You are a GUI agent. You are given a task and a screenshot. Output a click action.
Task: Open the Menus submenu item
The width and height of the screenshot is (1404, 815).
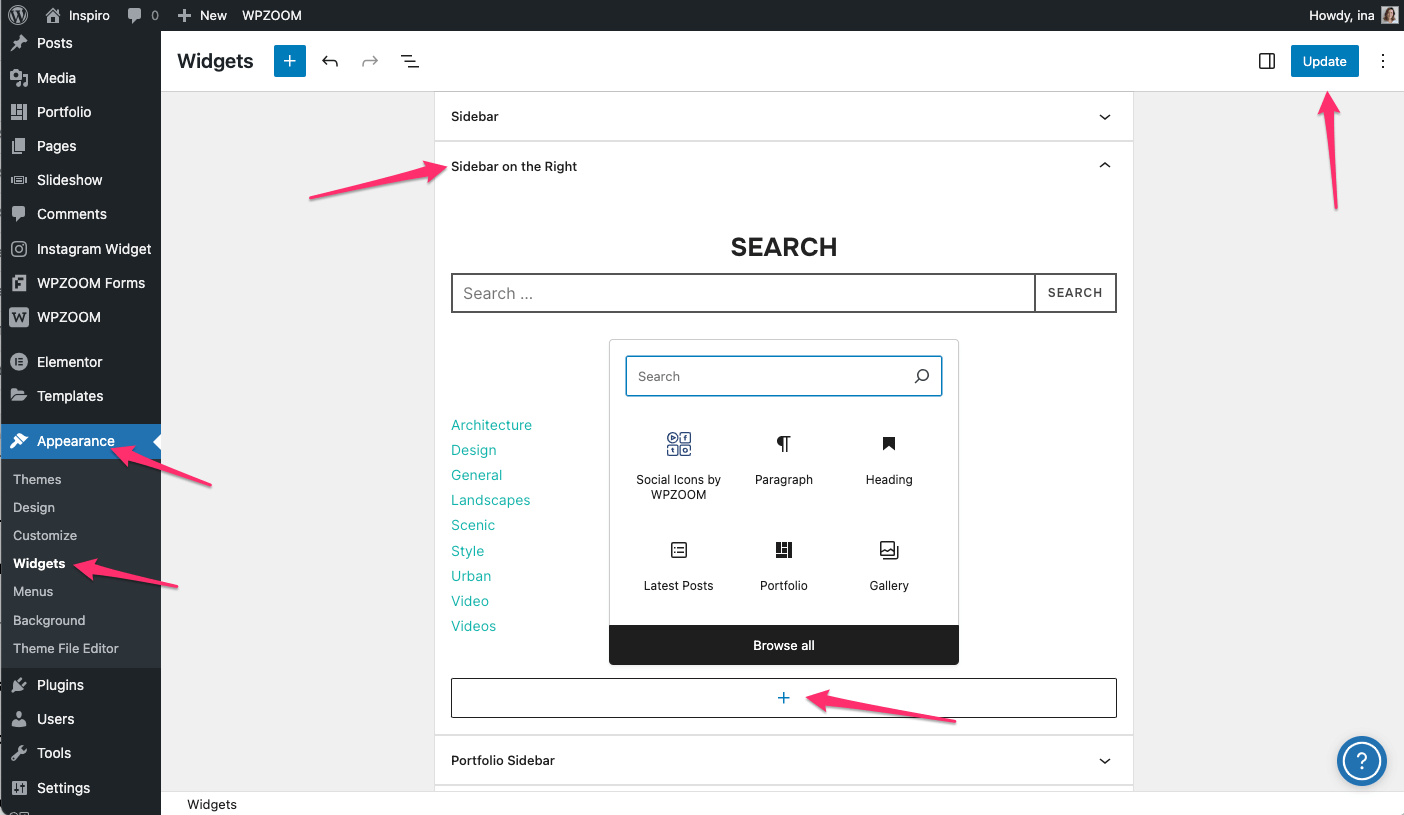point(33,591)
